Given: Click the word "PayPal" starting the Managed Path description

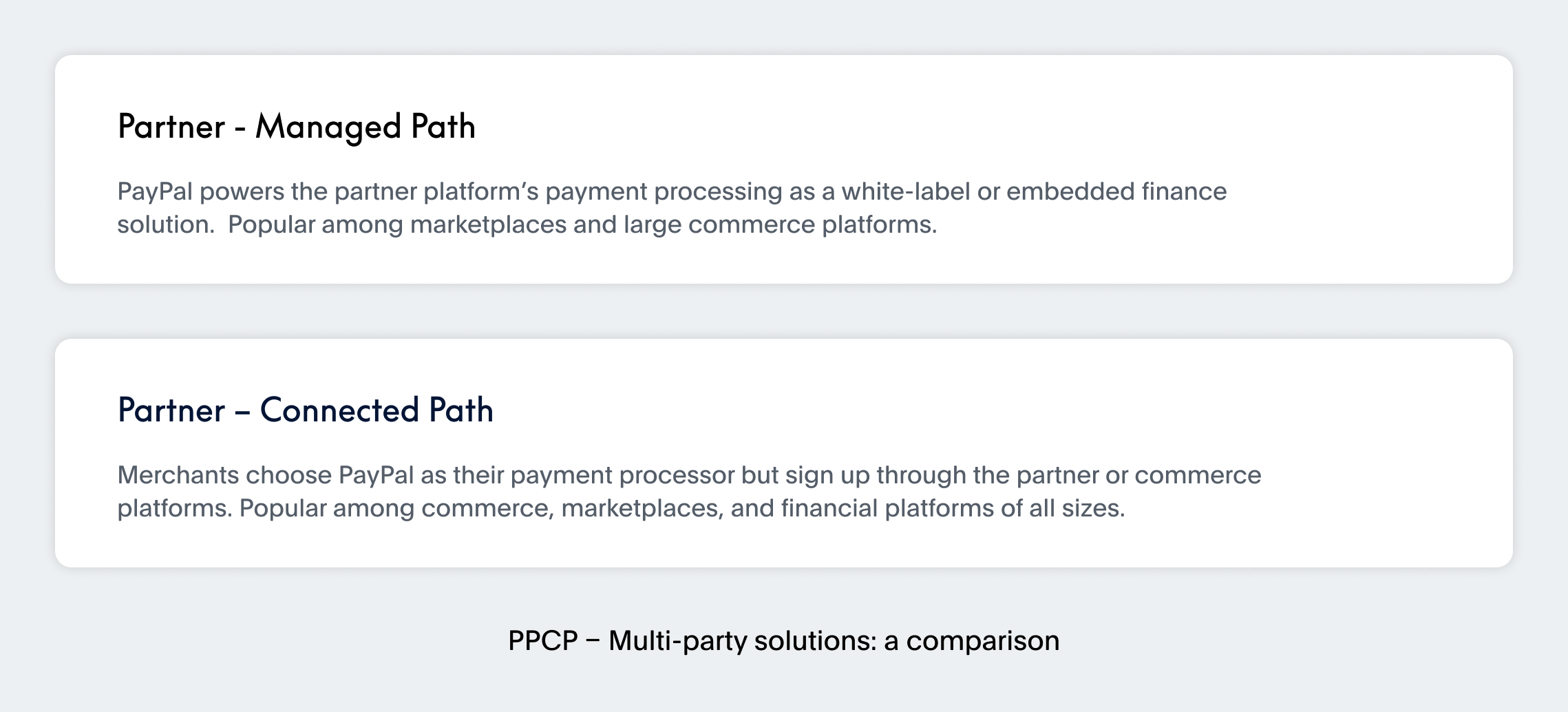Looking at the screenshot, I should 155,191.
